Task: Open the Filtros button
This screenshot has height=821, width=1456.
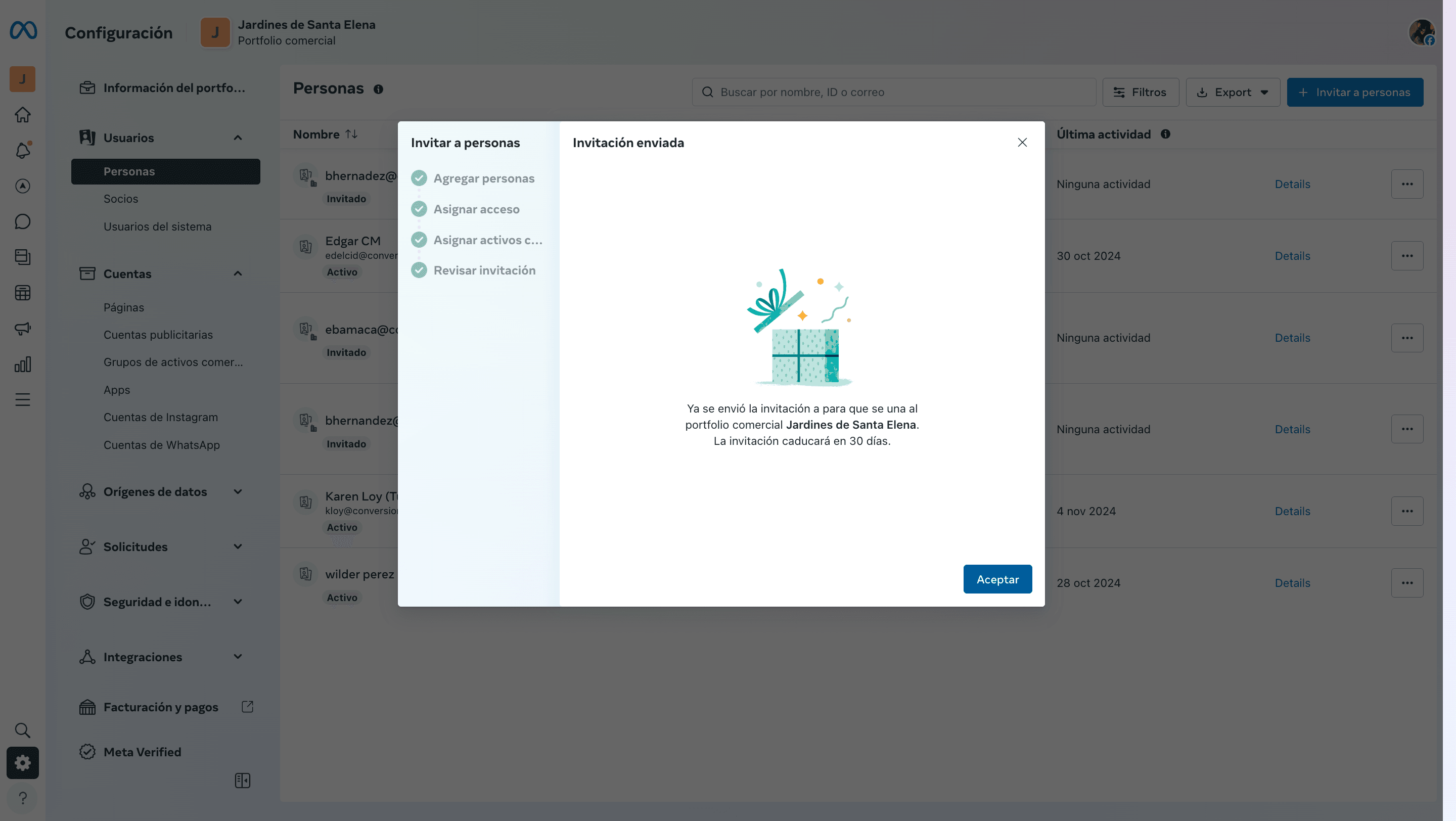Action: pos(1141,92)
